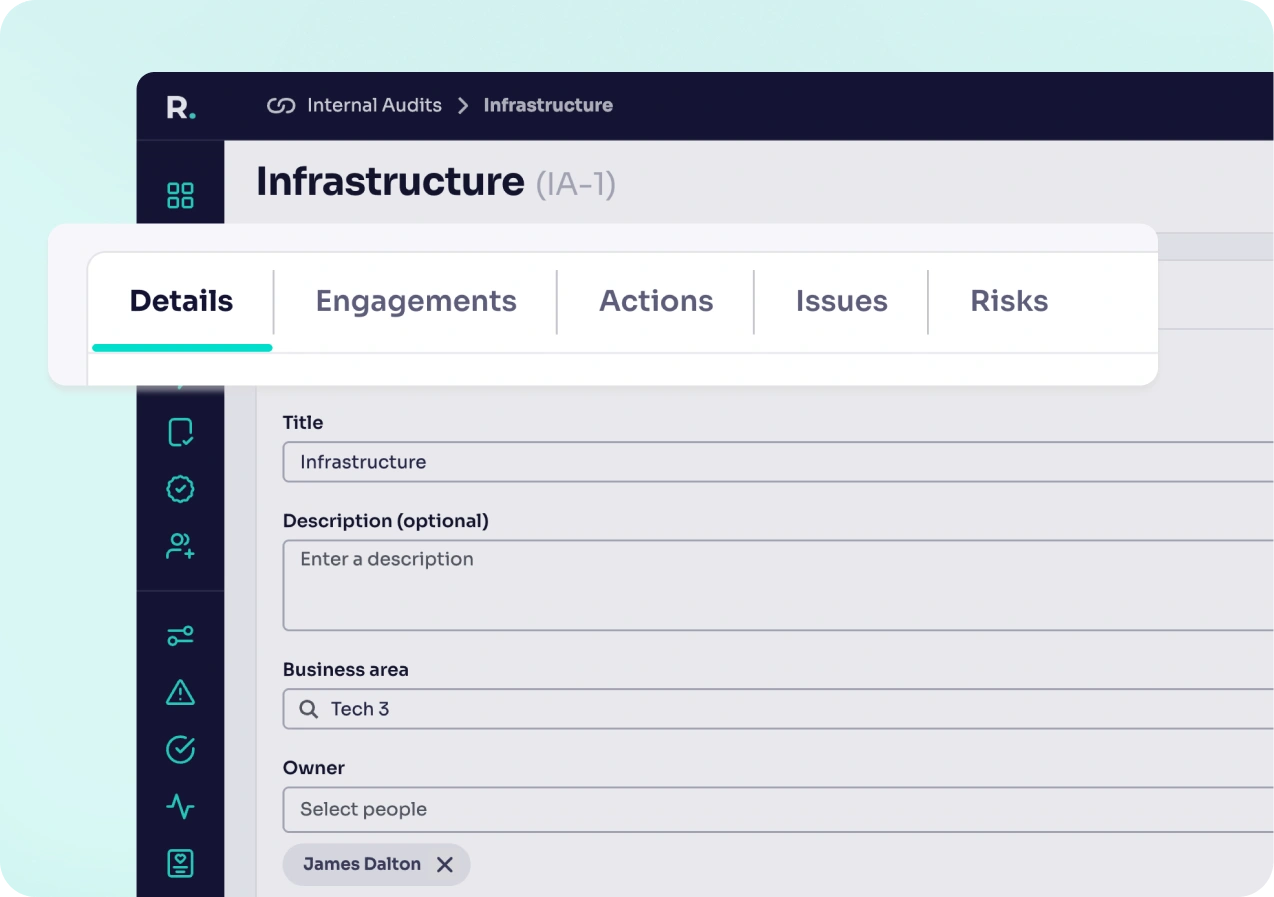Click the R. logo in header
The image size is (1274, 897).
pyautogui.click(x=181, y=106)
